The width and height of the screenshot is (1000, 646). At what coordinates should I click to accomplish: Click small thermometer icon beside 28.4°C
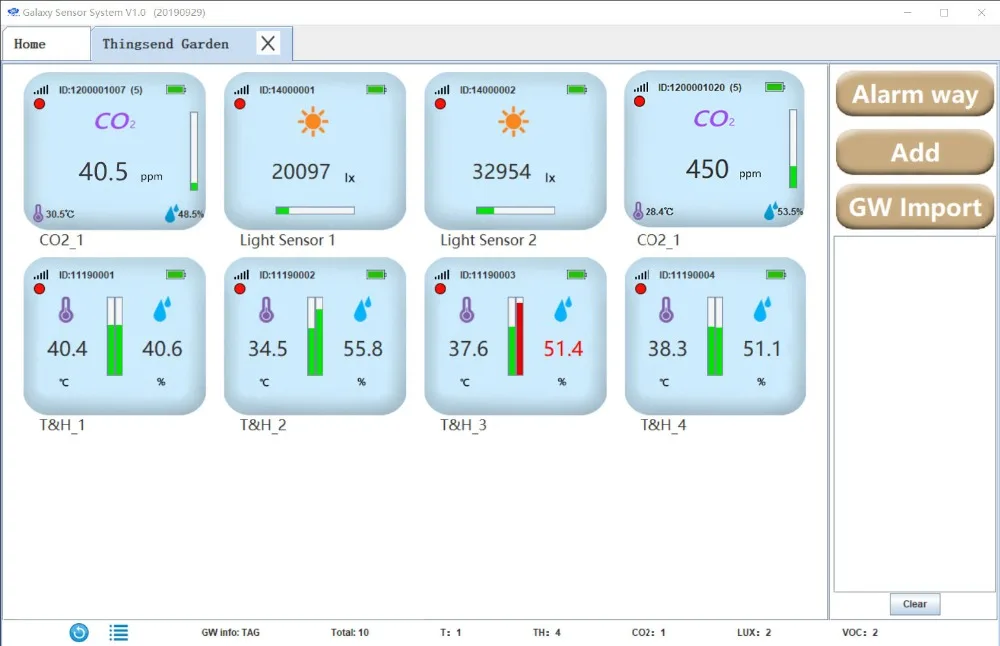click(x=638, y=210)
